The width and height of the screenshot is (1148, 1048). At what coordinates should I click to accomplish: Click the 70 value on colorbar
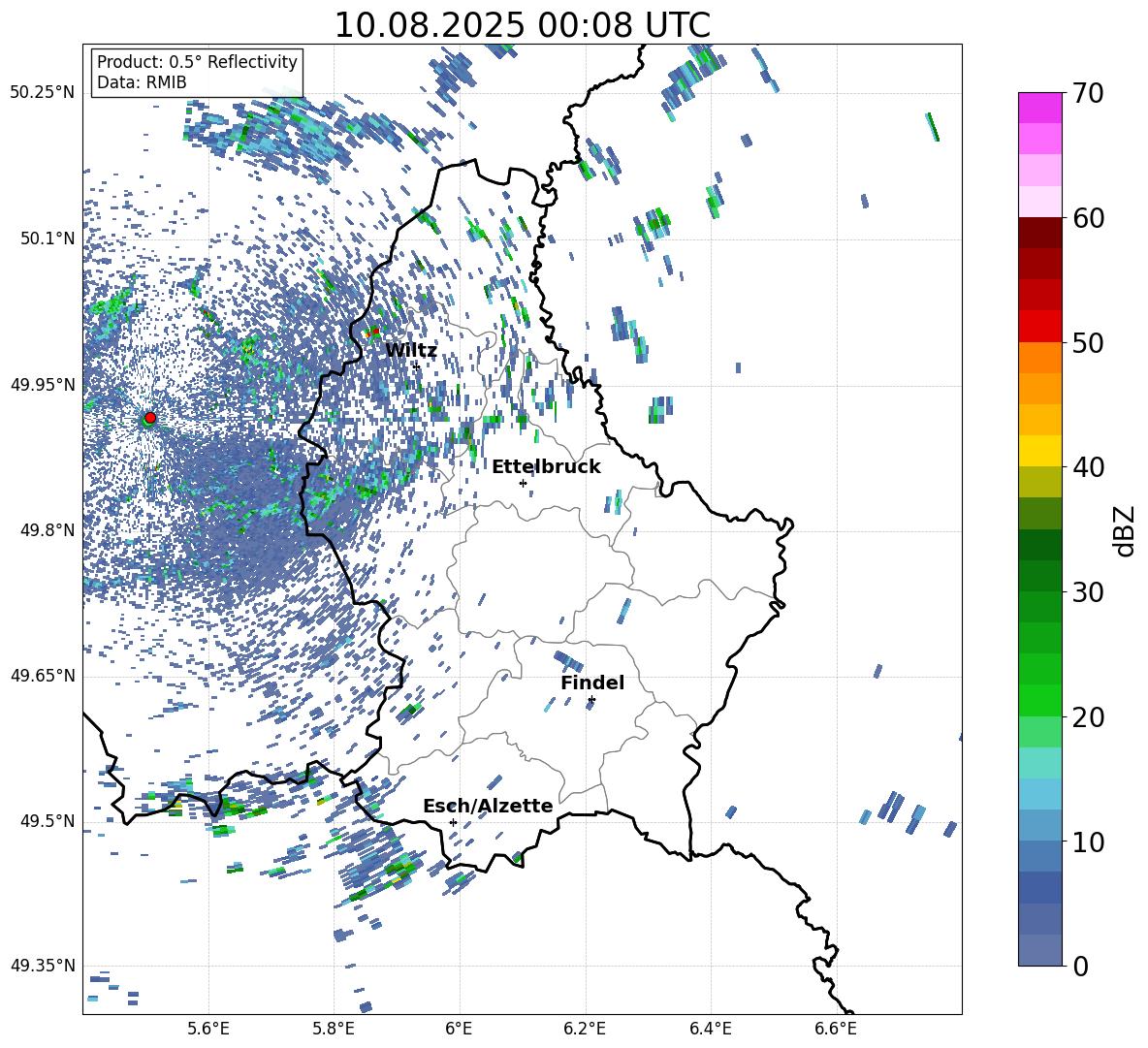pos(1088,93)
